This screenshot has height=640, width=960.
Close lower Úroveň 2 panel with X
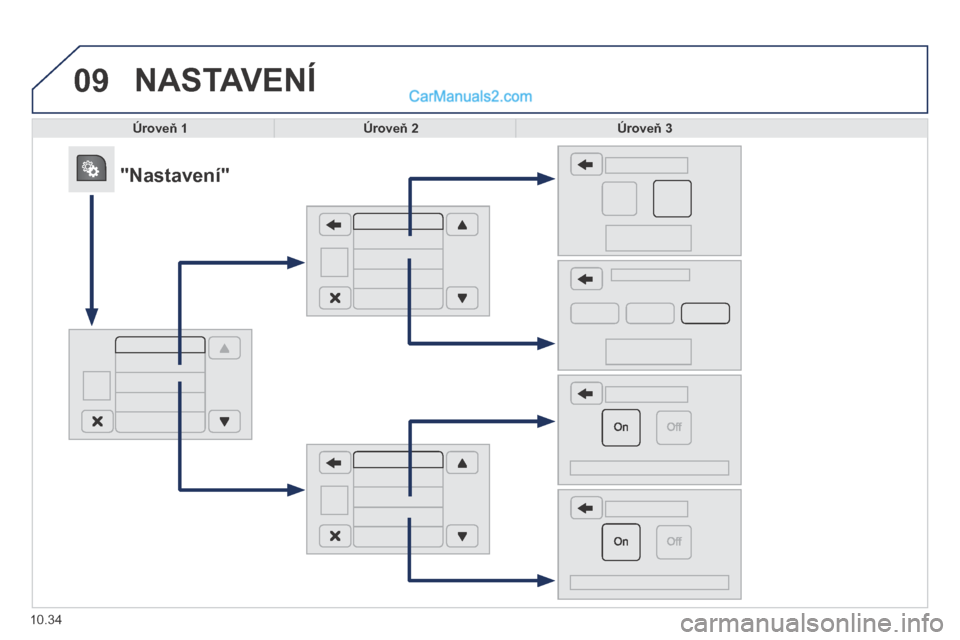click(x=335, y=536)
